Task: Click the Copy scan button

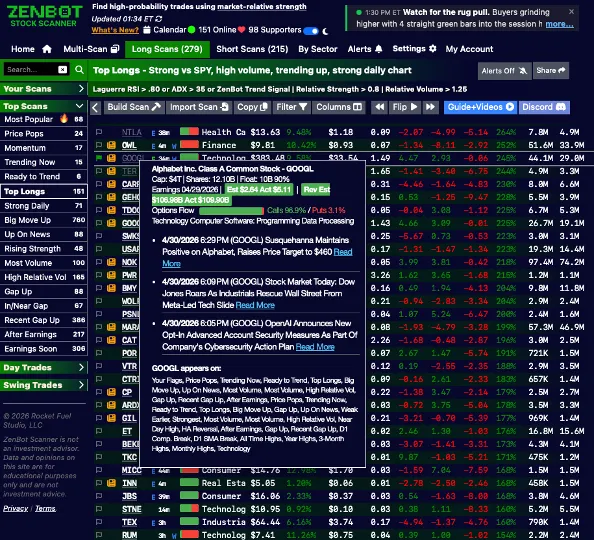Action: coord(252,107)
